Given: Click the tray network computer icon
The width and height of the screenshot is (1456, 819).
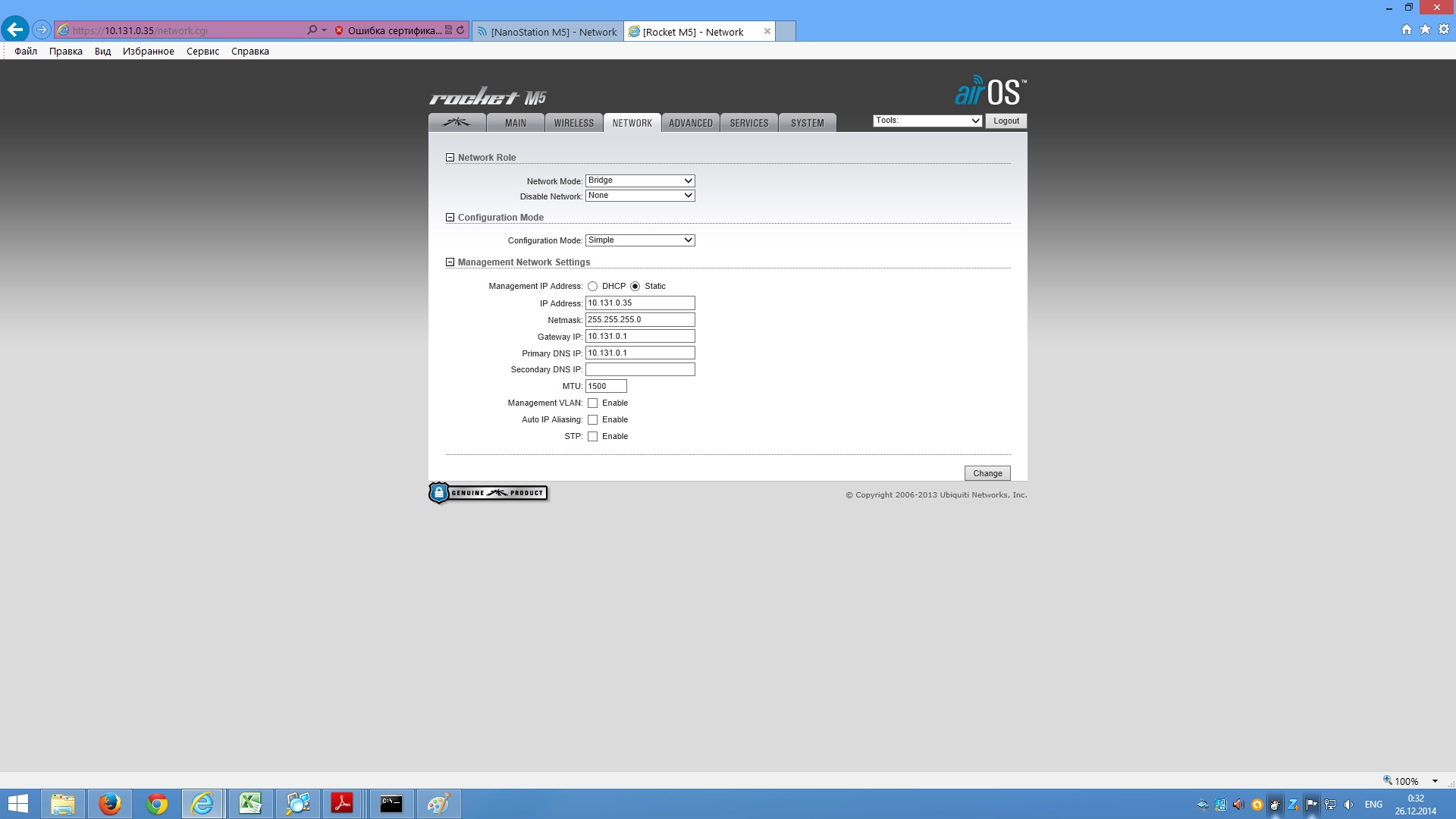Looking at the screenshot, I should (x=1330, y=805).
